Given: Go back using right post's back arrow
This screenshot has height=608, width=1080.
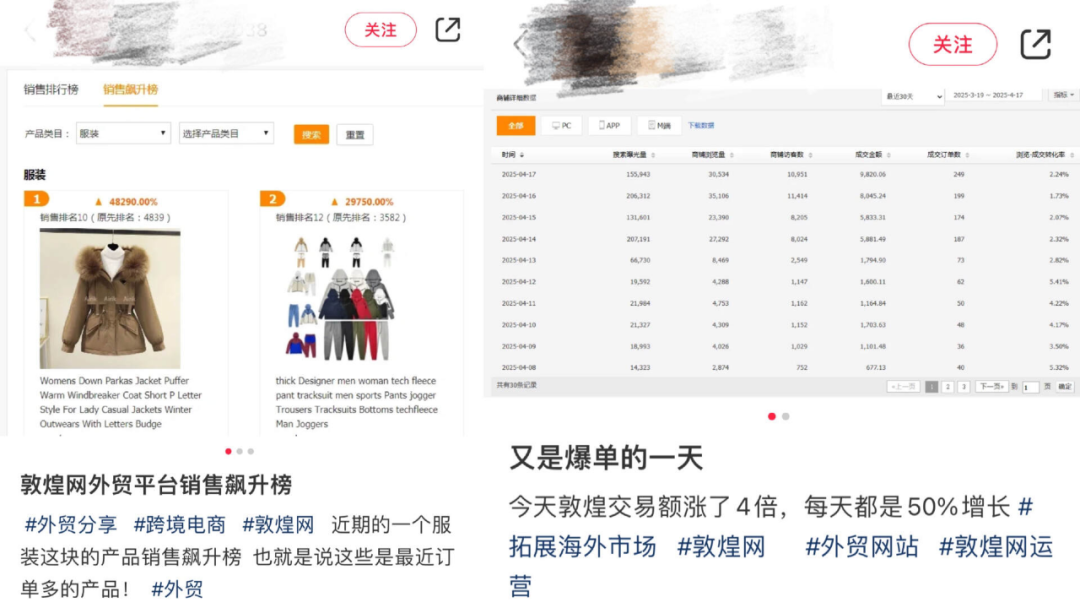Looking at the screenshot, I should [x=519, y=44].
